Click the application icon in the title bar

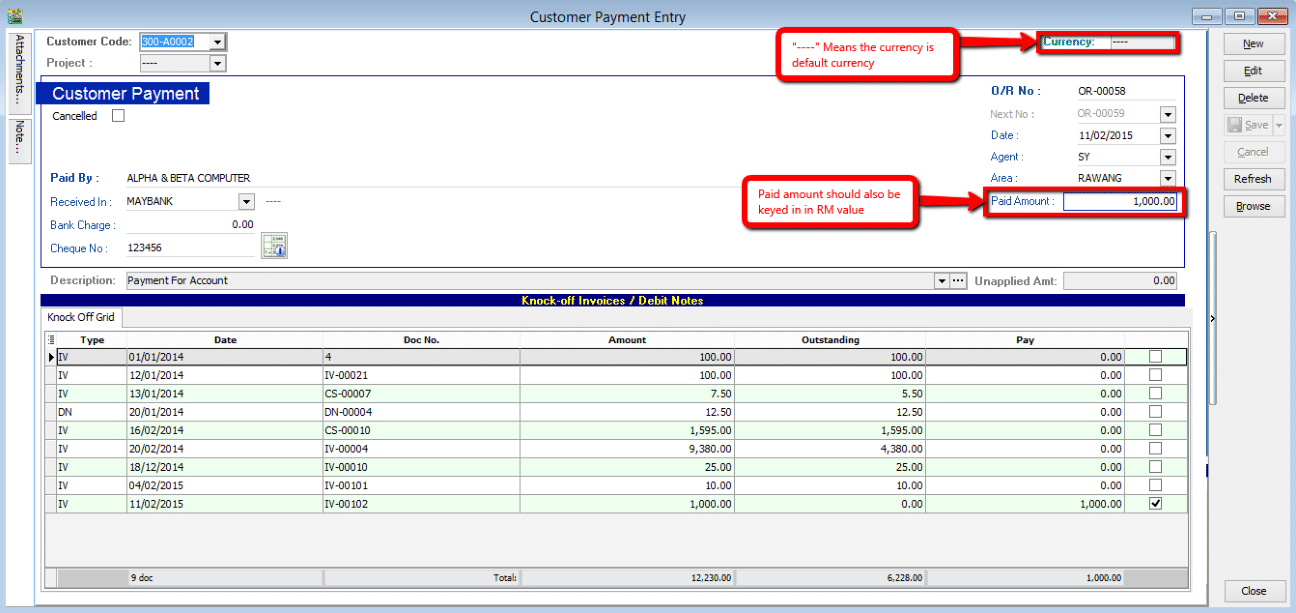14,16
